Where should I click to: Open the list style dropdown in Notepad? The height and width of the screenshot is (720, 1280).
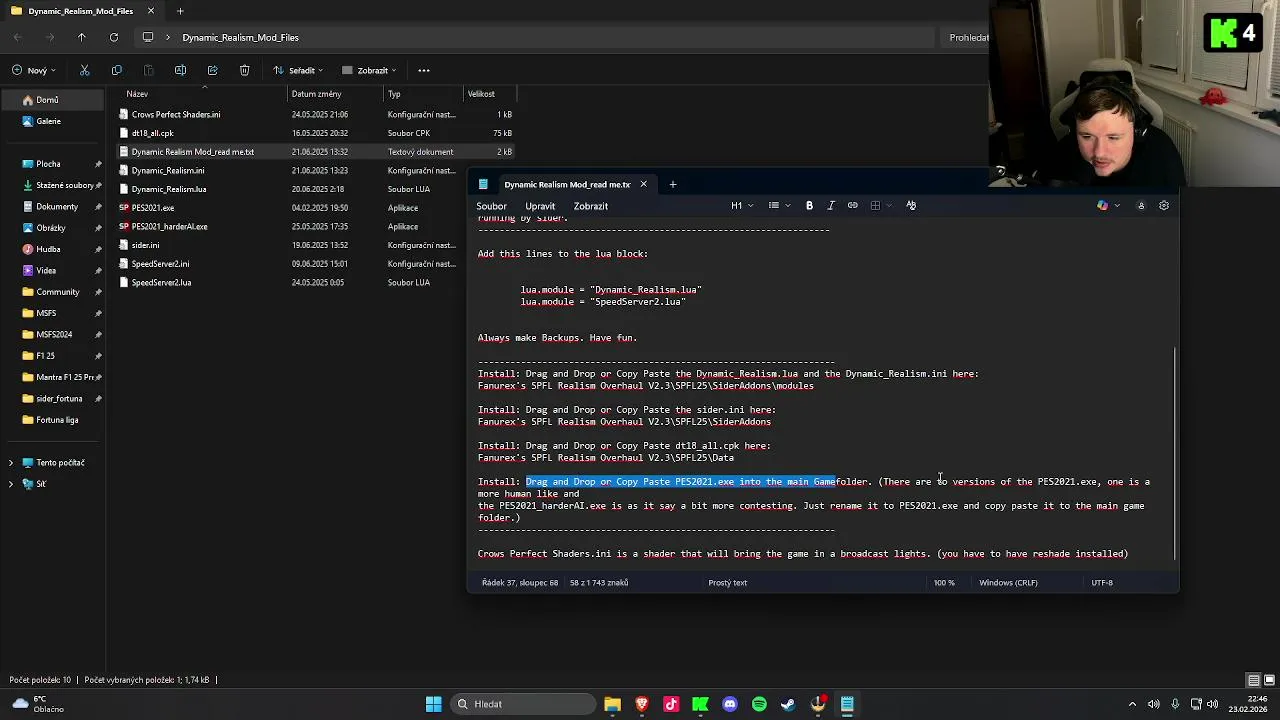[778, 205]
